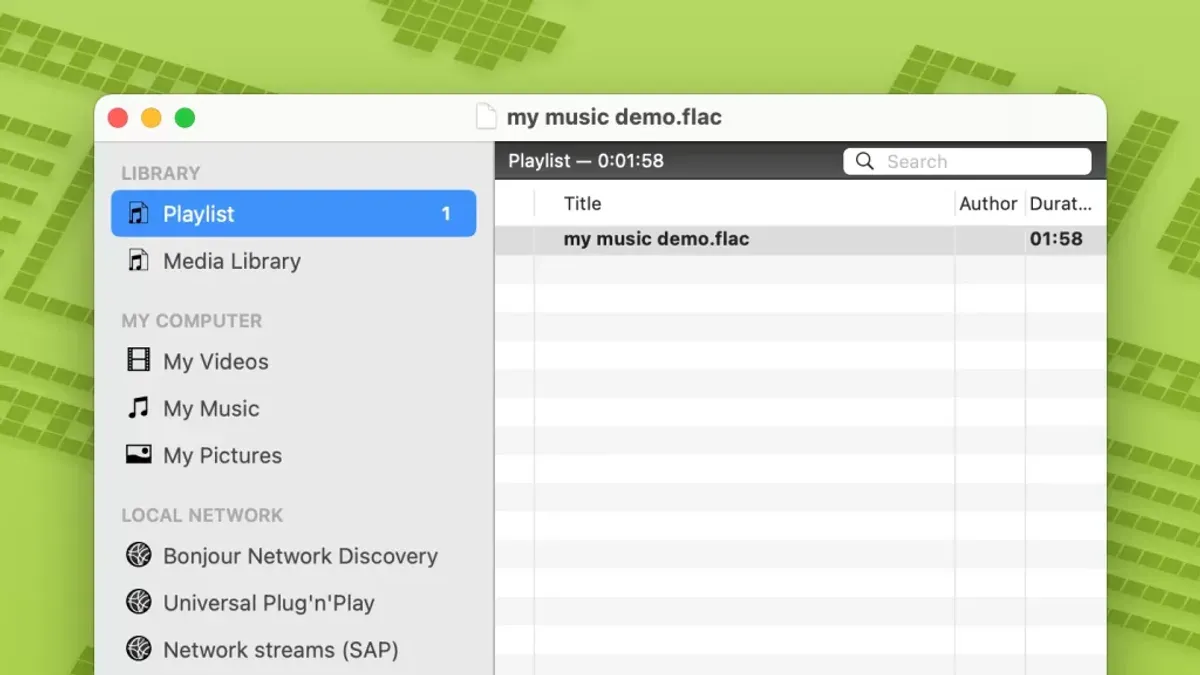Screen dimensions: 1200x675
Task: Click the My Pictures image icon
Action: click(x=138, y=454)
